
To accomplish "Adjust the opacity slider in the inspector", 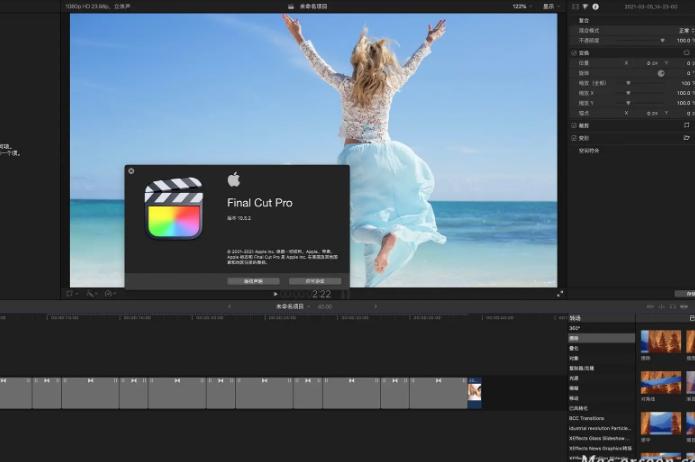I will [662, 41].
